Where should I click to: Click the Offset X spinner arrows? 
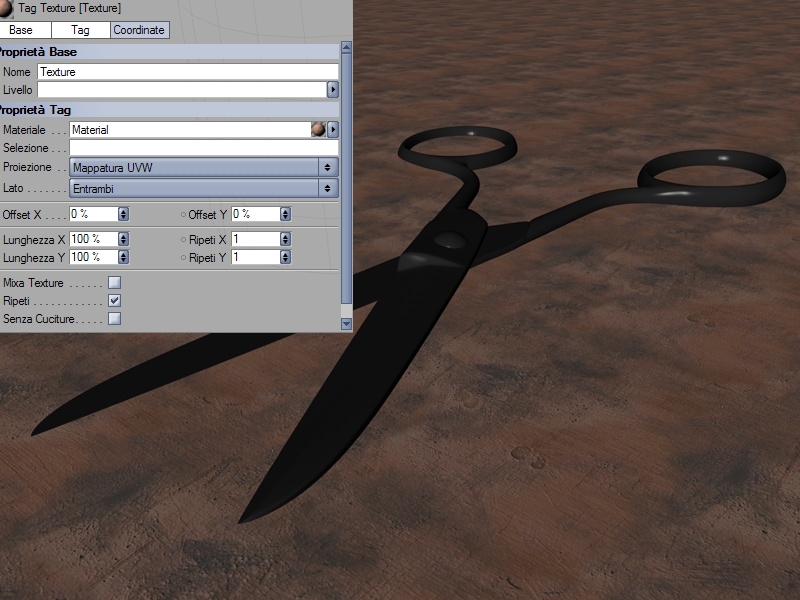point(123,214)
